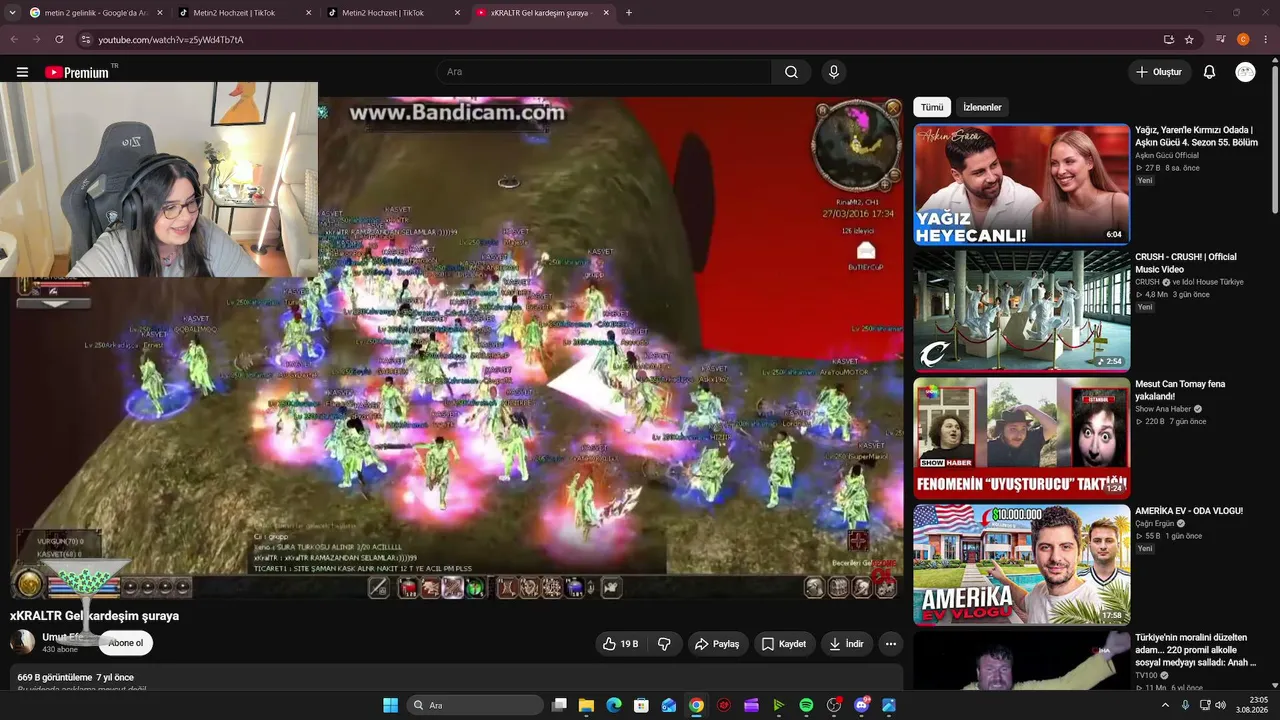Screen dimensions: 1280x720
Task: Open the Windows Start menu
Action: tap(390, 705)
